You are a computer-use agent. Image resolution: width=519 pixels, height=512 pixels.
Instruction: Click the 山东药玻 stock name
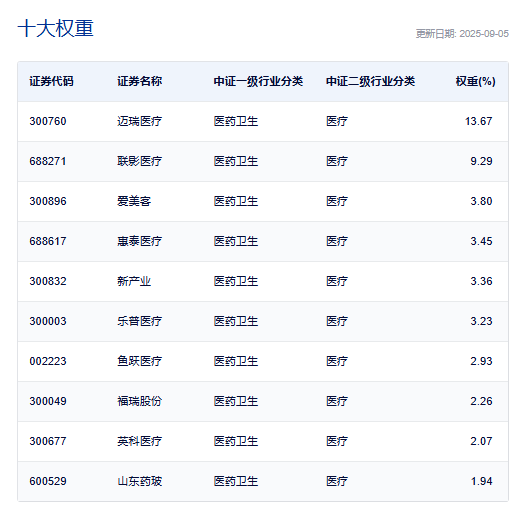click(x=139, y=481)
